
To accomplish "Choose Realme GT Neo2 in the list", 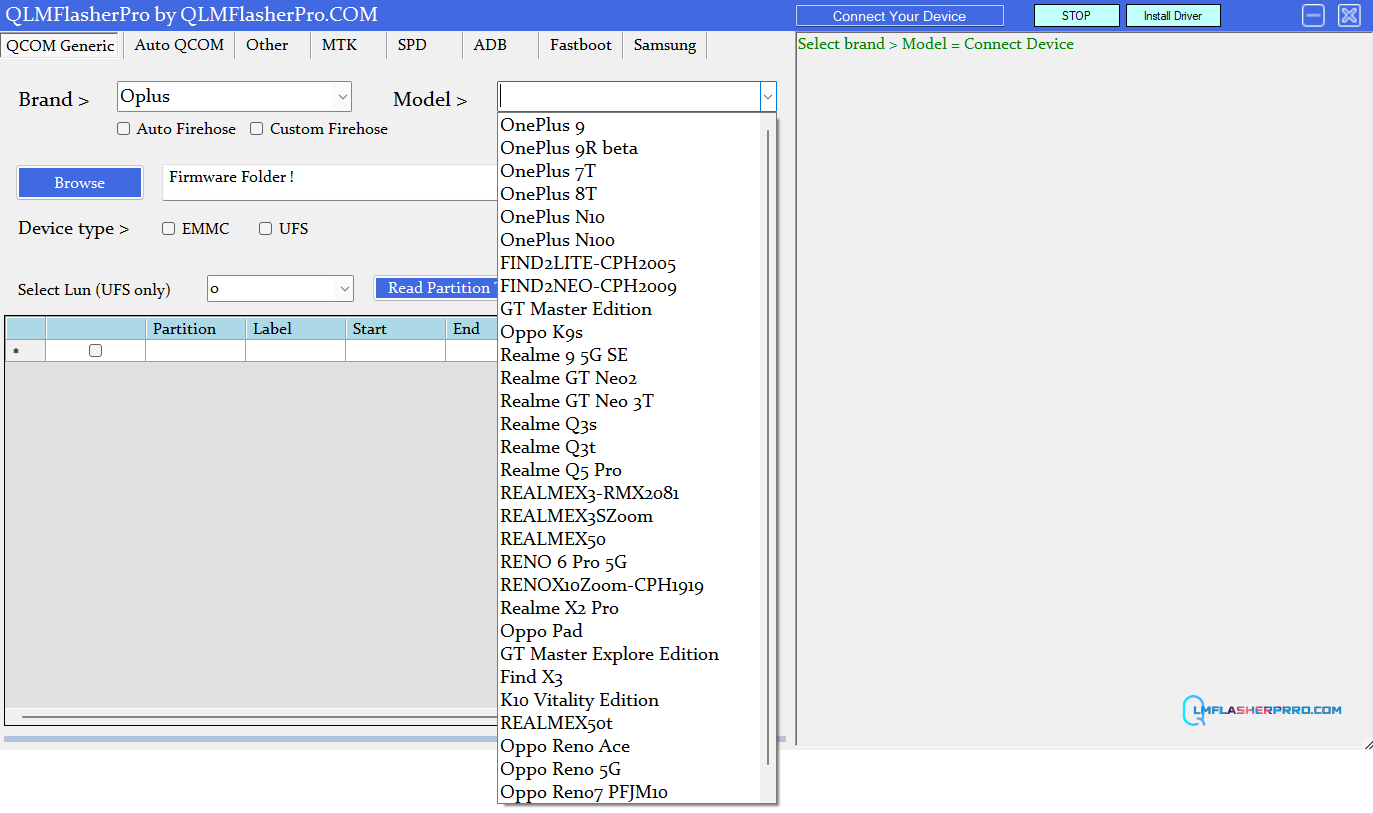I will click(568, 378).
